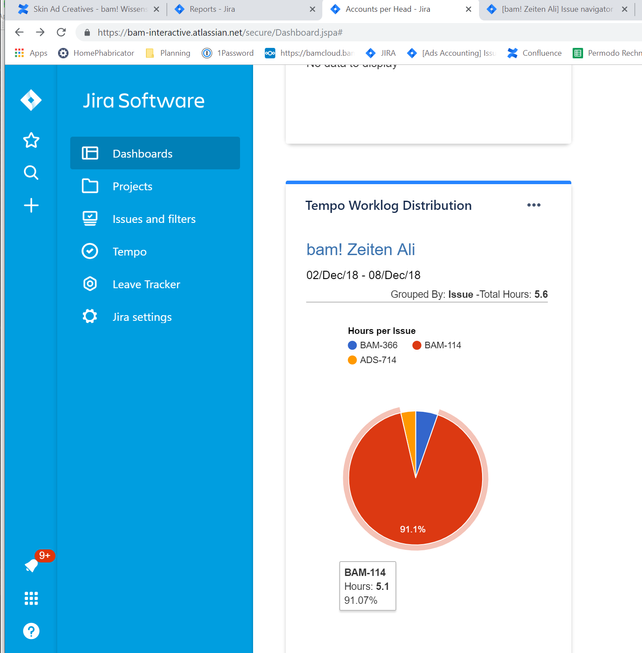Click the Projects folder icon
Image resolution: width=642 pixels, height=653 pixels.
coord(90,186)
